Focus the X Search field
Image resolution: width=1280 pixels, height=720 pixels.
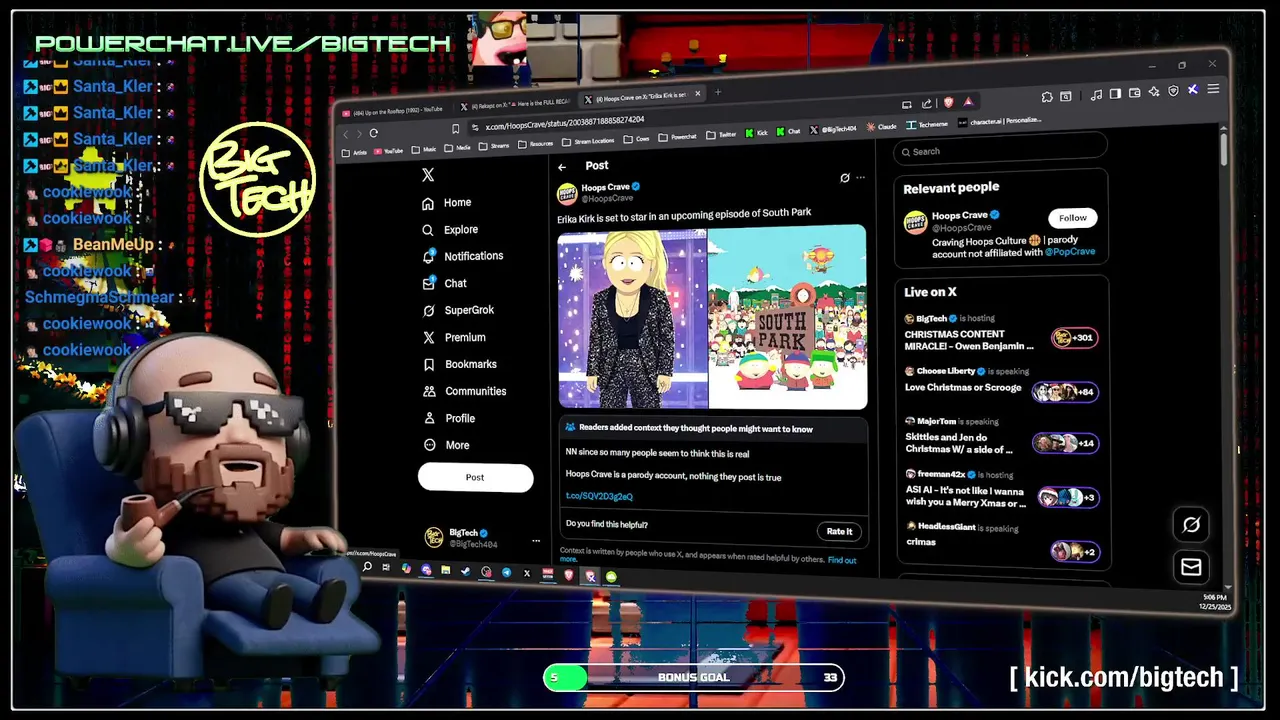(1001, 151)
